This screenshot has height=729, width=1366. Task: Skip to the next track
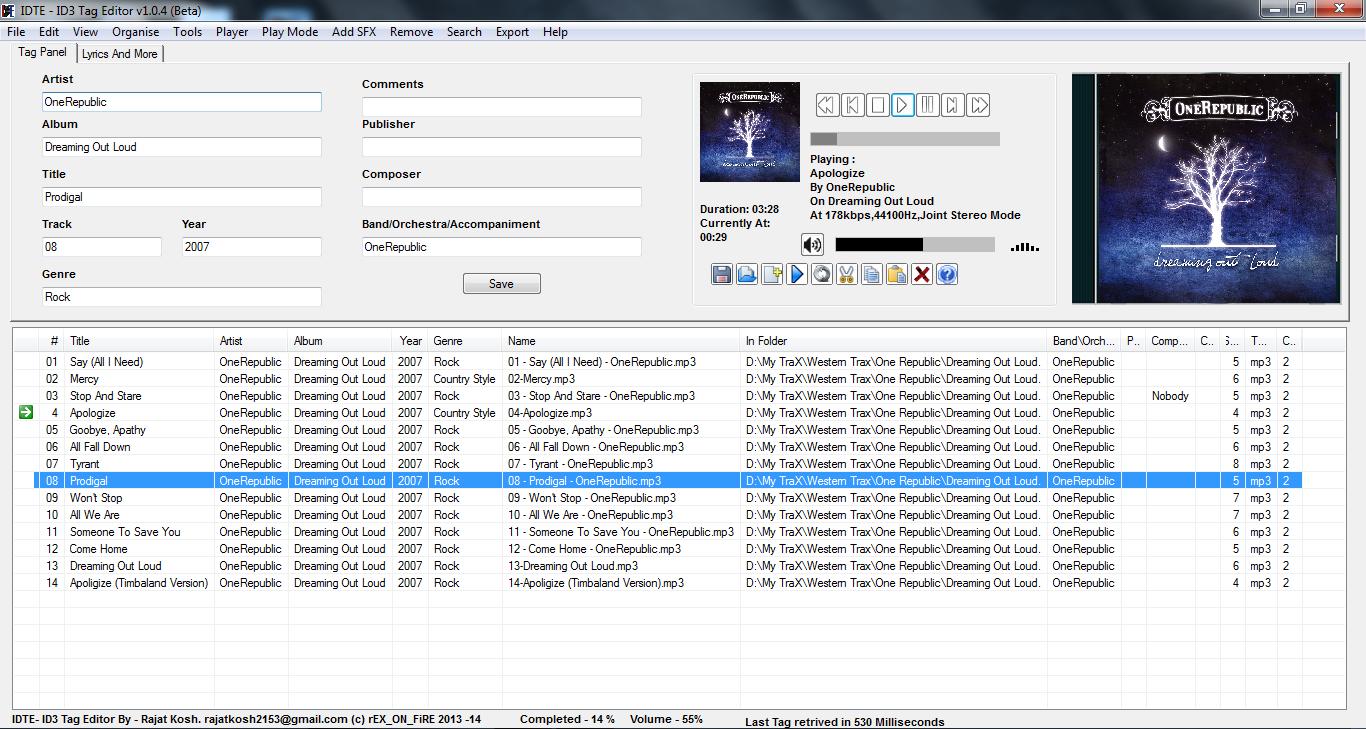click(953, 105)
